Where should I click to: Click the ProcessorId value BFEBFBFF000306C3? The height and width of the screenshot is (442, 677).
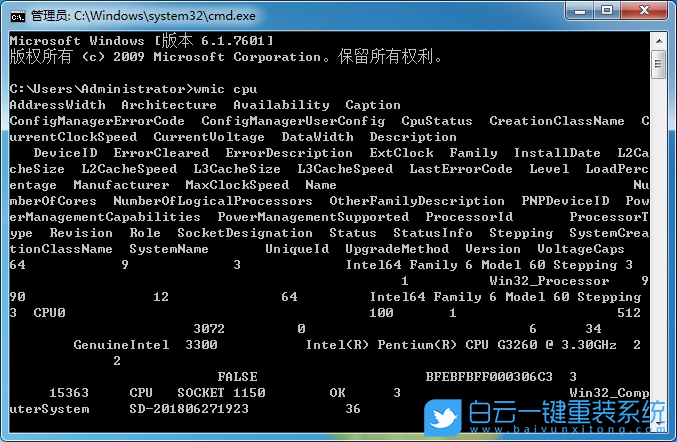(x=489, y=377)
